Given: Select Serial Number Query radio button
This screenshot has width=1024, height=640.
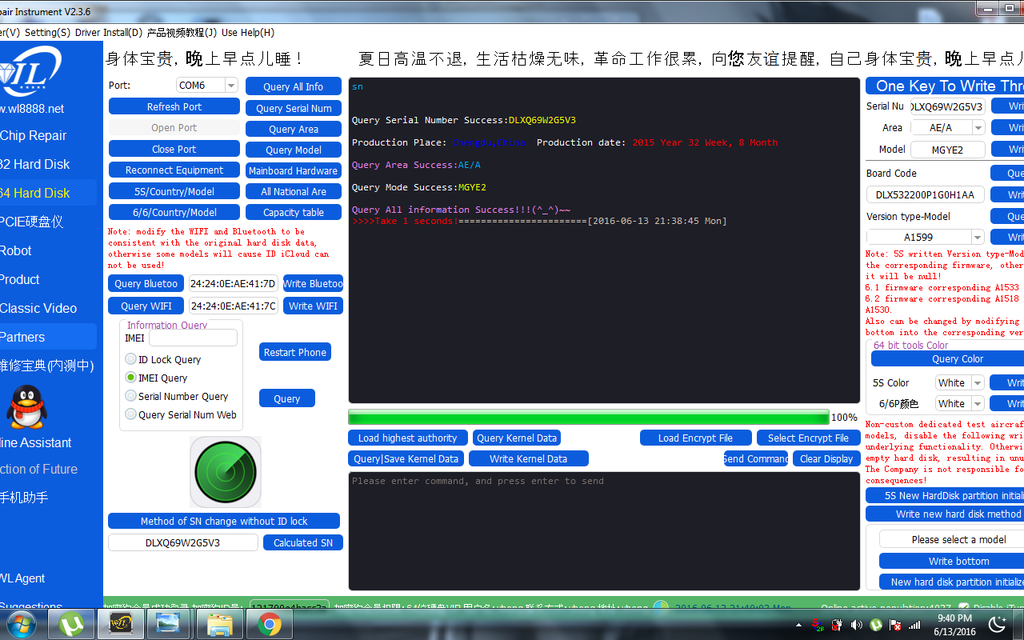Looking at the screenshot, I should click(131, 397).
